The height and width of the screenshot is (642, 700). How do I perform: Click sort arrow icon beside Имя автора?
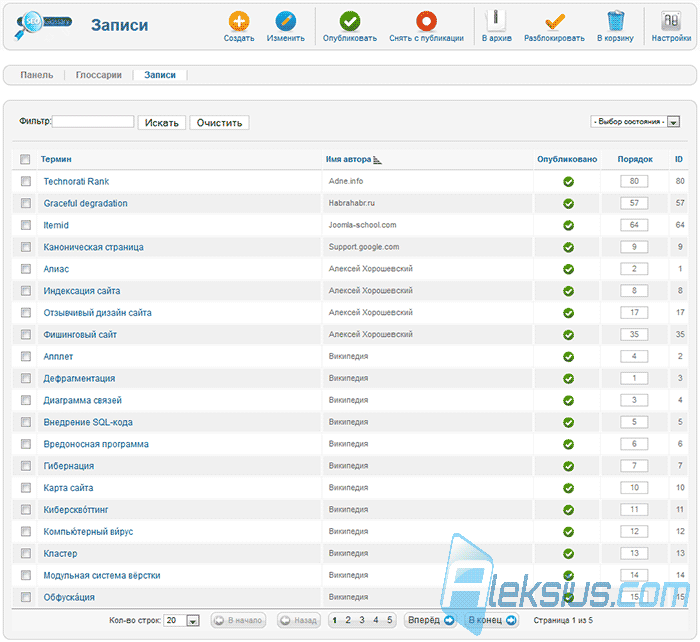(x=377, y=160)
